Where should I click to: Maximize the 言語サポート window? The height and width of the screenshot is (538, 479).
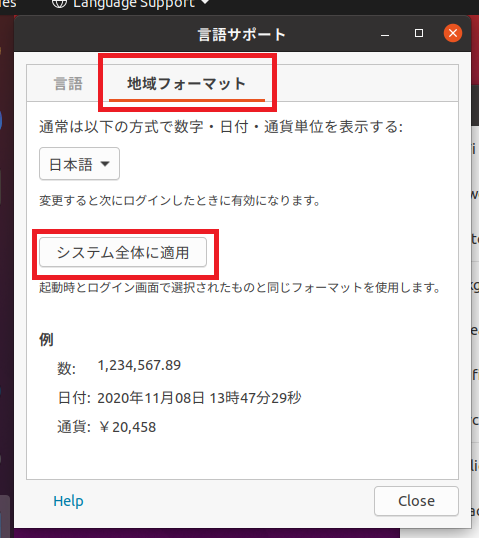419,33
